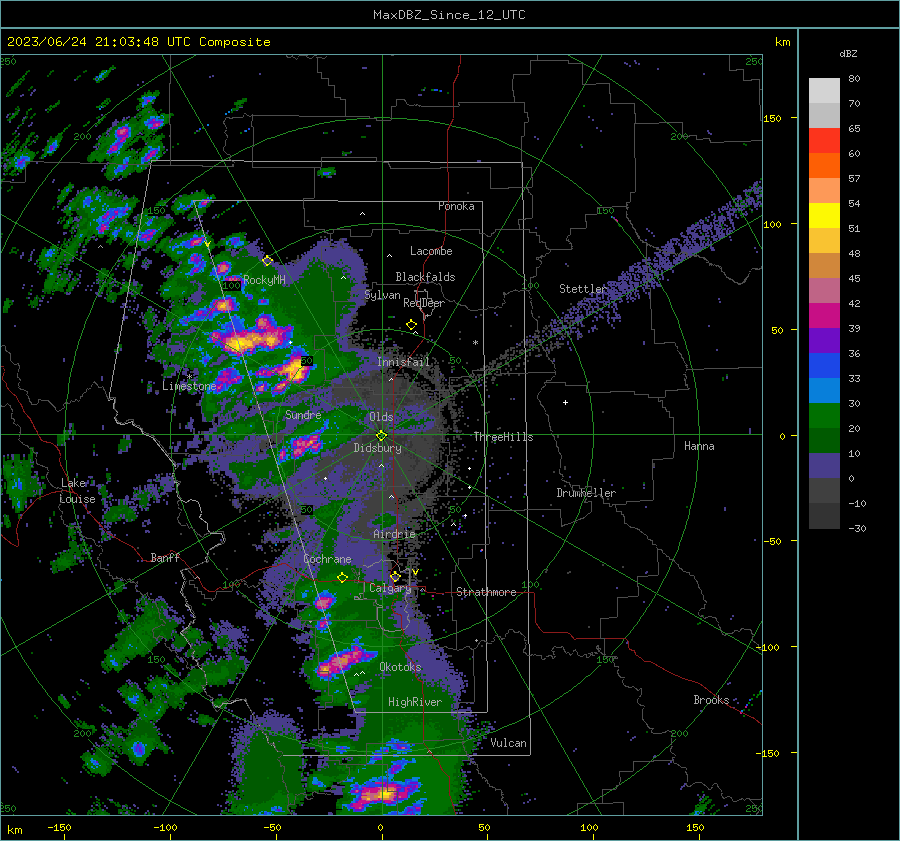The width and height of the screenshot is (900, 841).
Task: Click the Cochrane label
Action: [x=327, y=559]
